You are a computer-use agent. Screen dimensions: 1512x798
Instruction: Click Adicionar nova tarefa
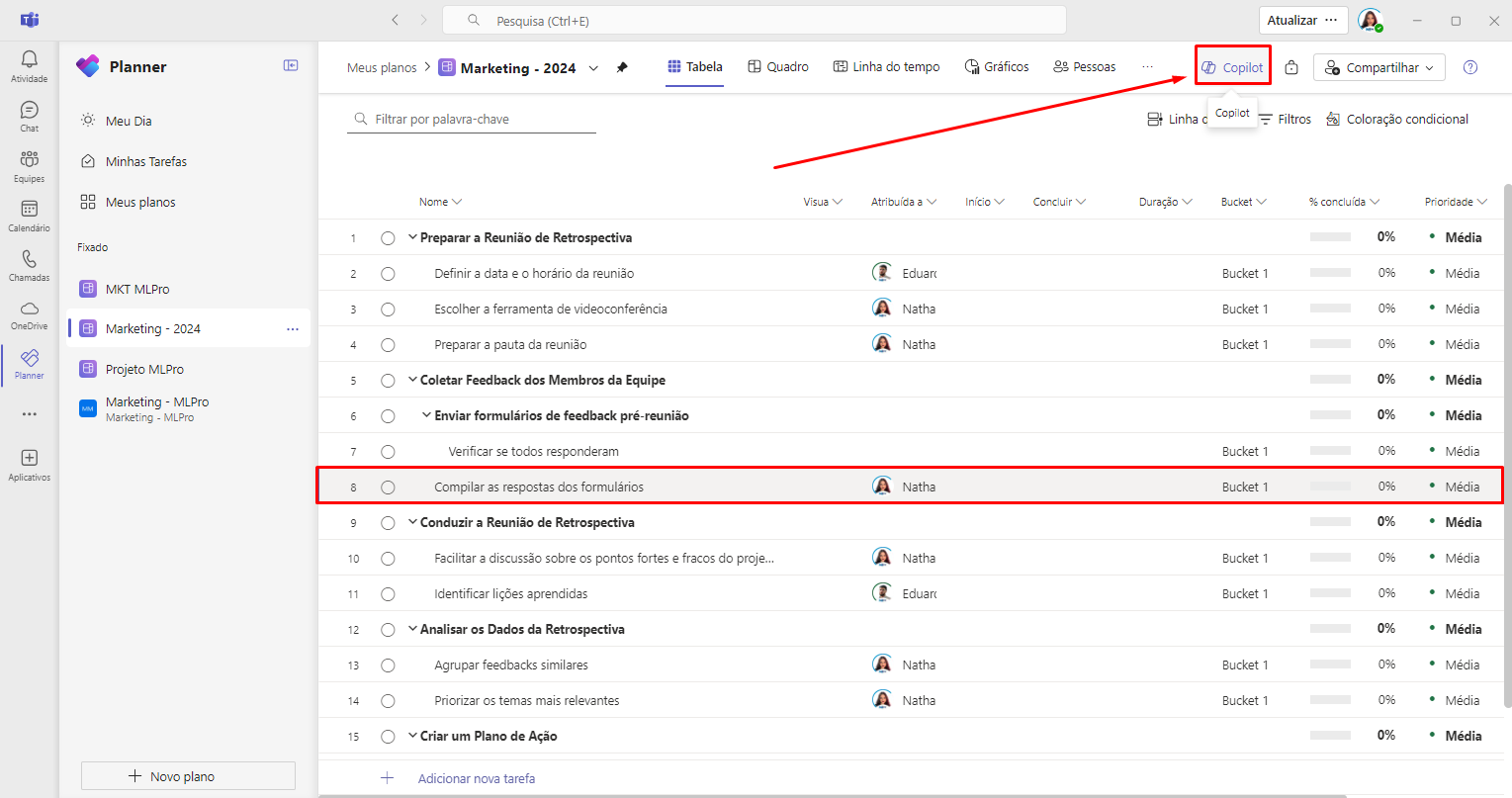coord(476,778)
